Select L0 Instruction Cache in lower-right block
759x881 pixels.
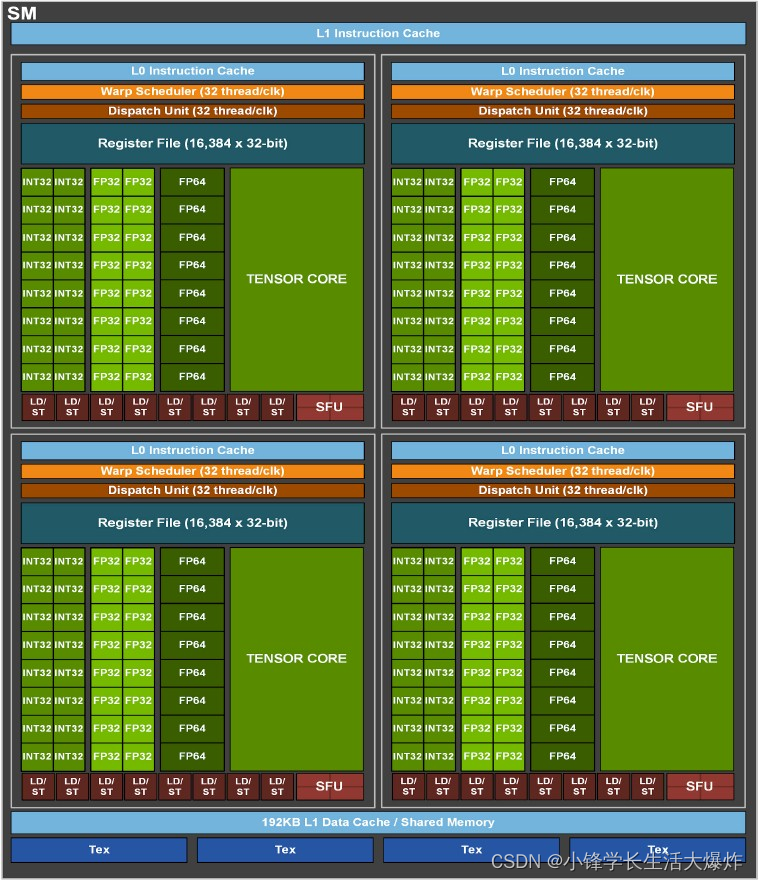click(x=563, y=451)
